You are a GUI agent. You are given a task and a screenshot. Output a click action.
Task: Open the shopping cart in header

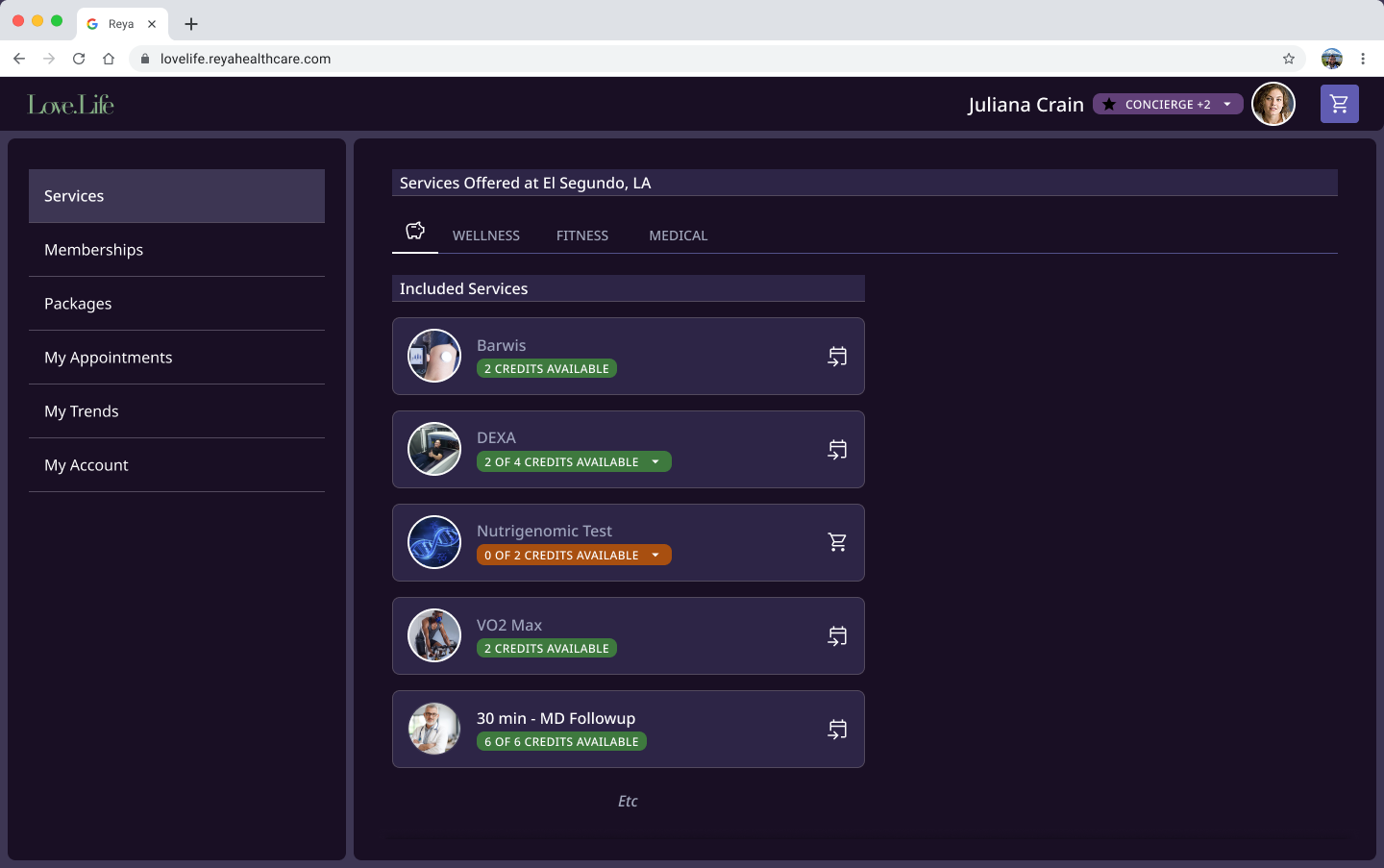point(1339,104)
